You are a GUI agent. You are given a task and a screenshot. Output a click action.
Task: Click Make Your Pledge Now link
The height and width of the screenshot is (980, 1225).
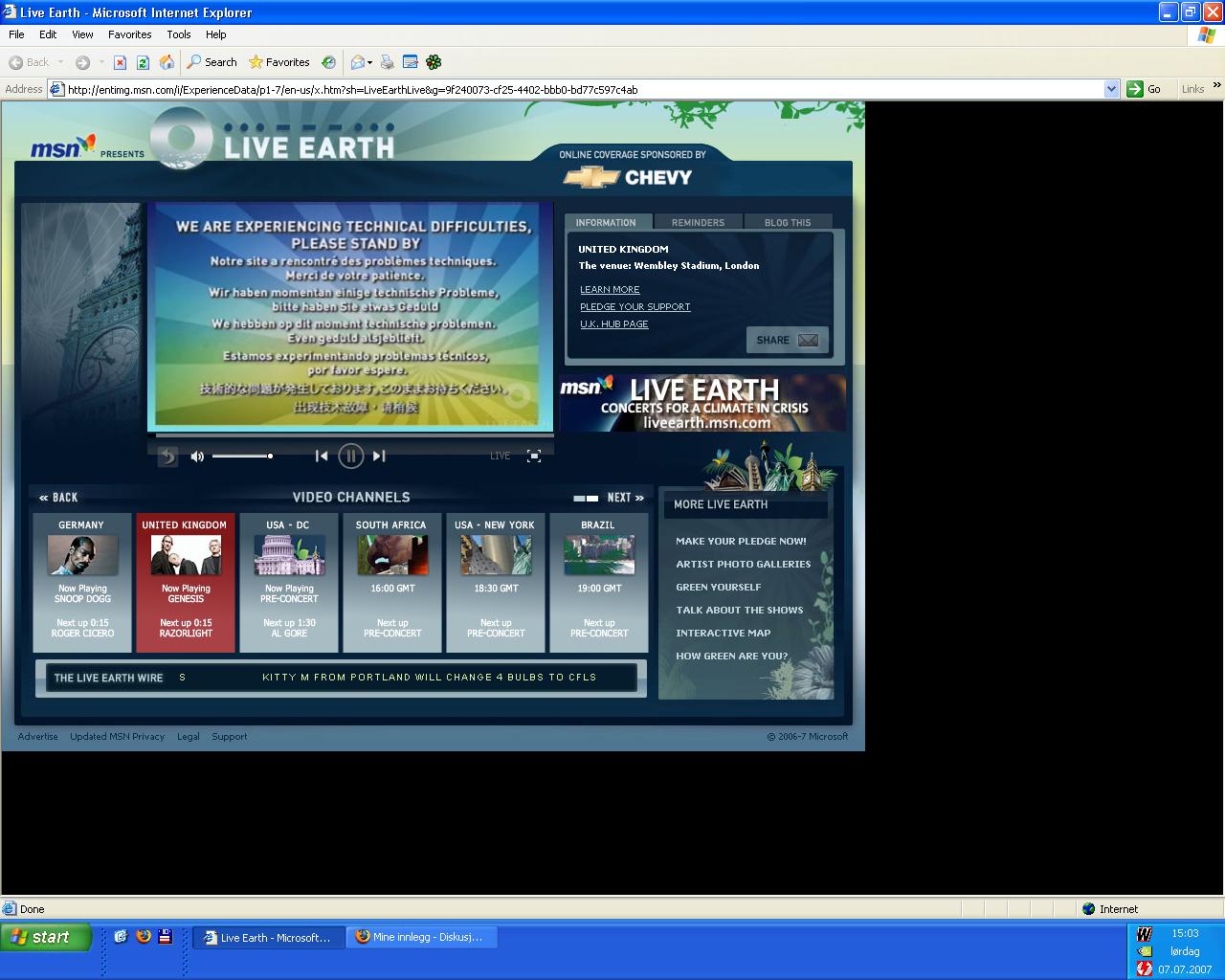coord(741,541)
